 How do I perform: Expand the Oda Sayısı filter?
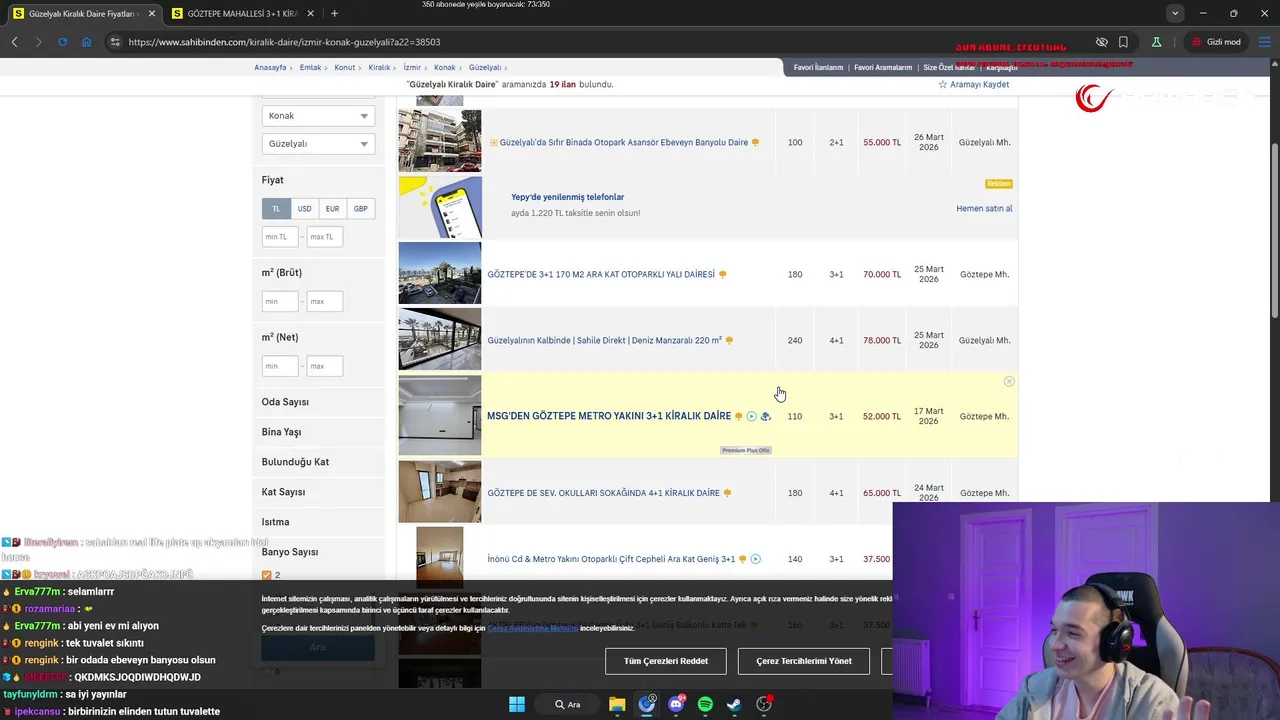click(x=285, y=402)
